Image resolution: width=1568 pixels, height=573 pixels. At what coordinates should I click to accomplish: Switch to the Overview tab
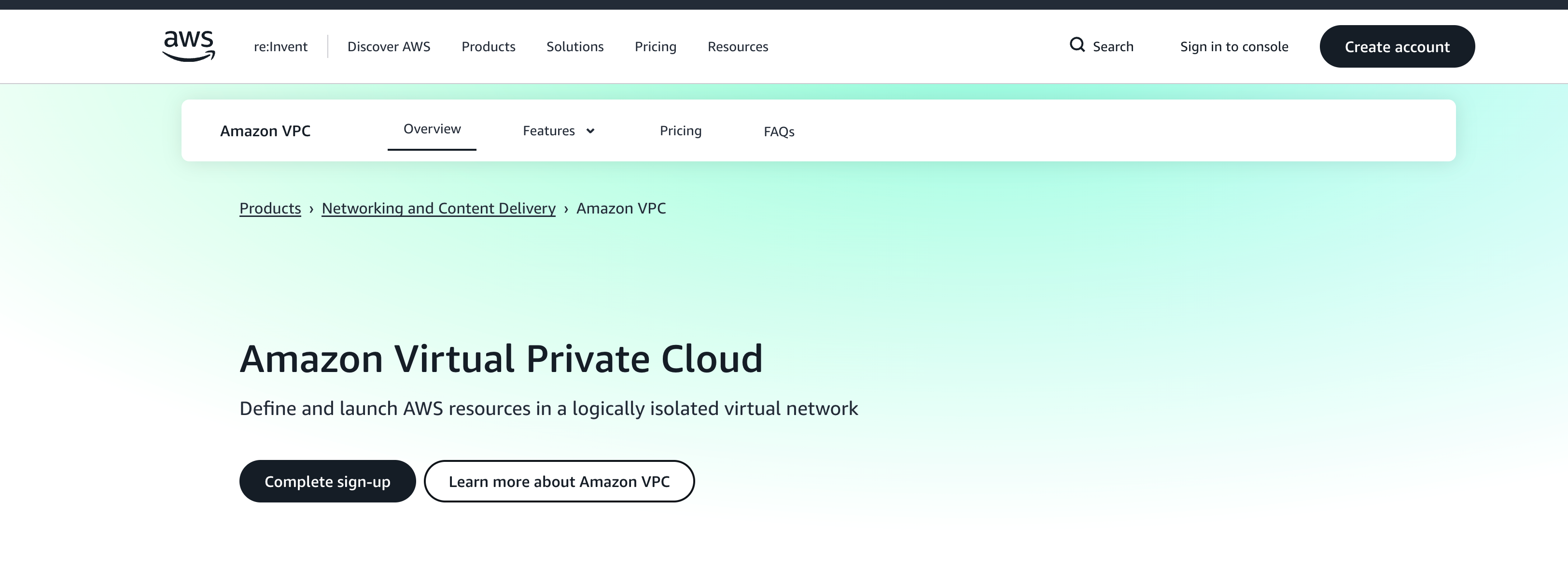click(432, 129)
